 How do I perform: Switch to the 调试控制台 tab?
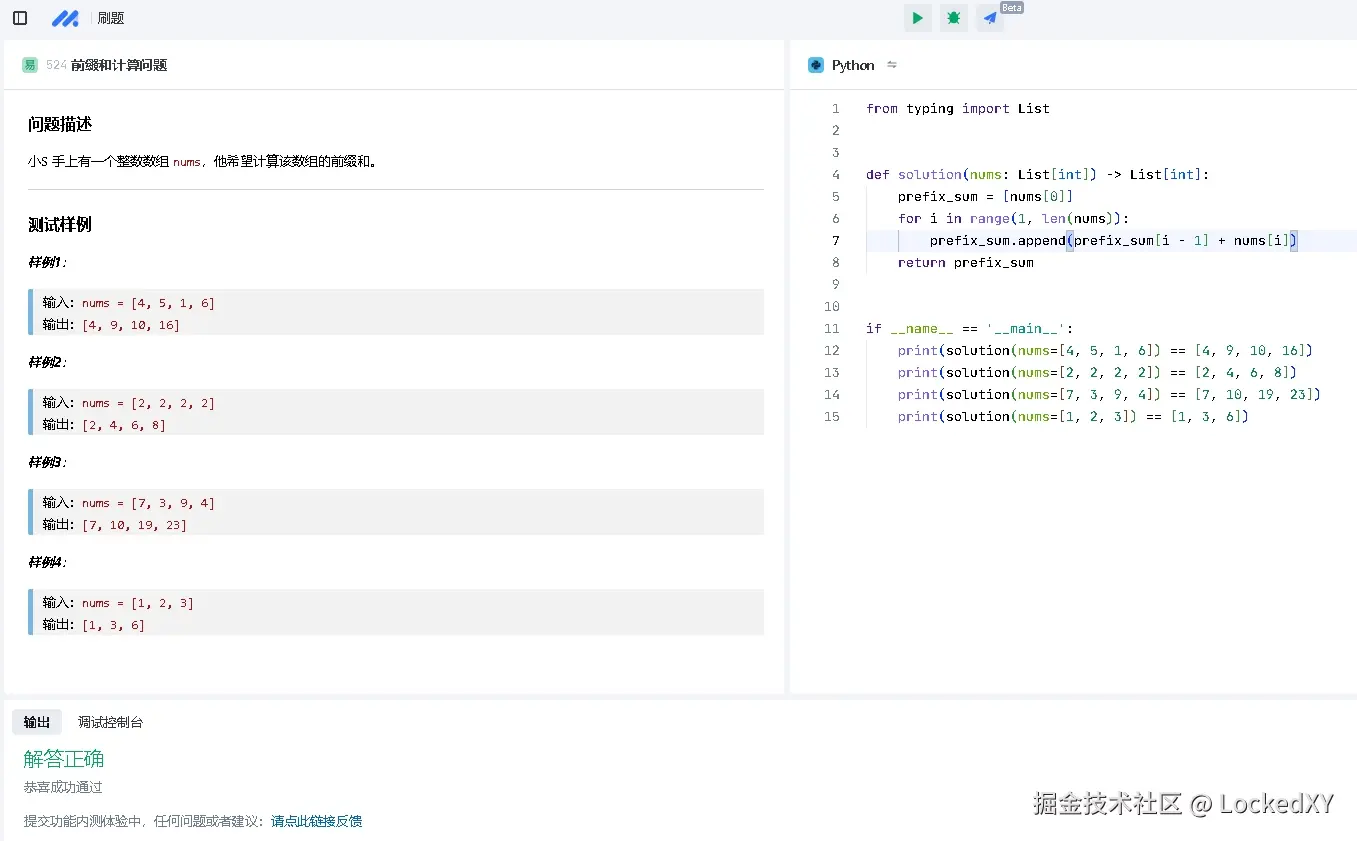[111, 722]
